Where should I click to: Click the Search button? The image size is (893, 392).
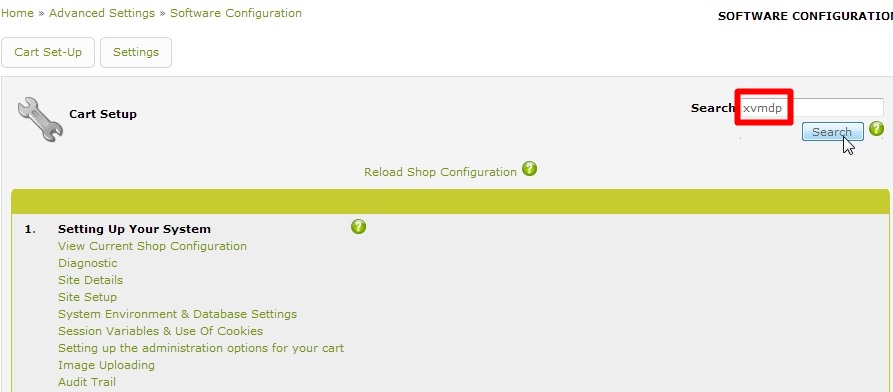[832, 132]
